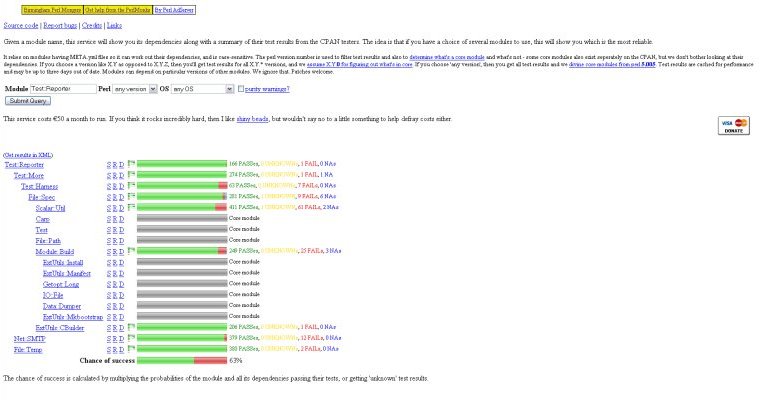The width and height of the screenshot is (760, 400).
Task: Click the flag icon in ExtUtils::CBuilder row
Action: point(131,327)
